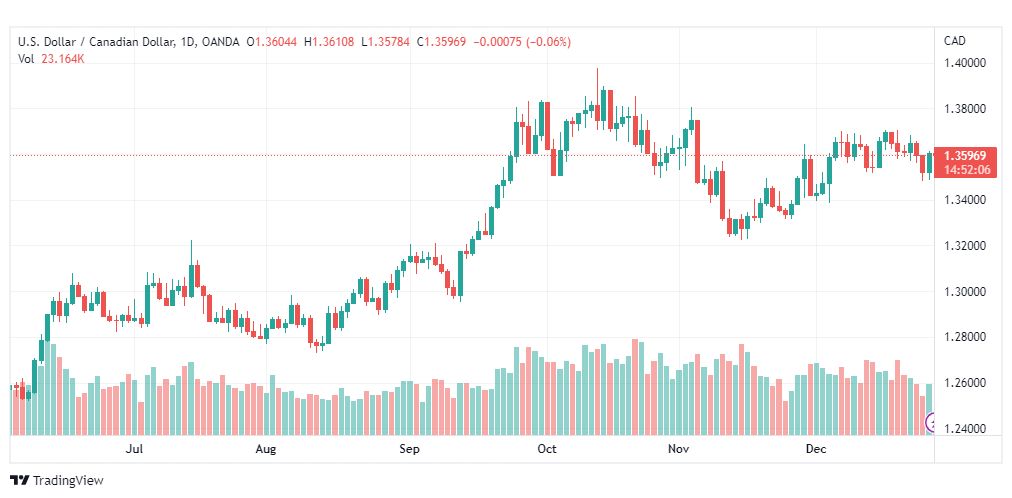Click the TradingView logo at bottom left
The width and height of the screenshot is (1012, 498).
[57, 481]
